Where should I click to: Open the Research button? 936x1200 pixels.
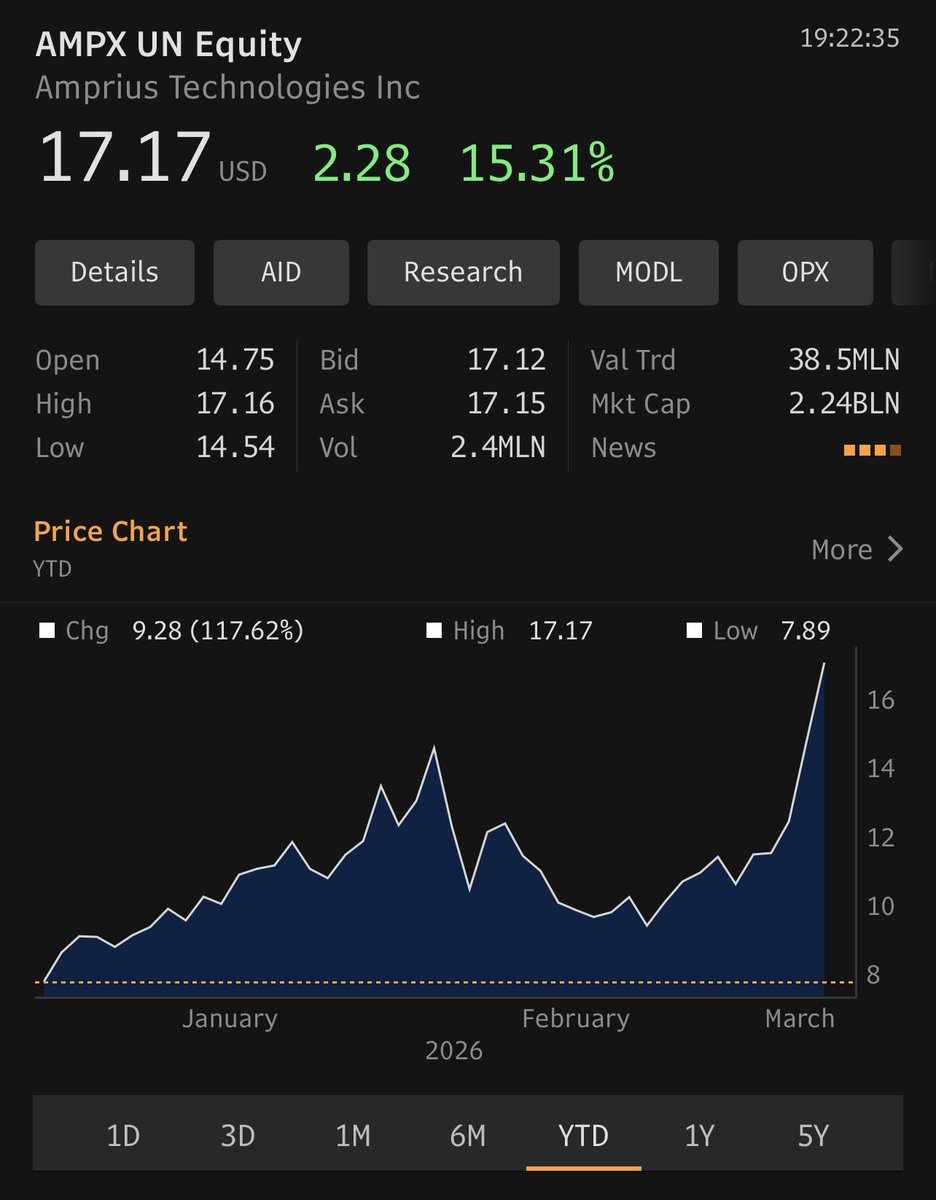pos(463,272)
